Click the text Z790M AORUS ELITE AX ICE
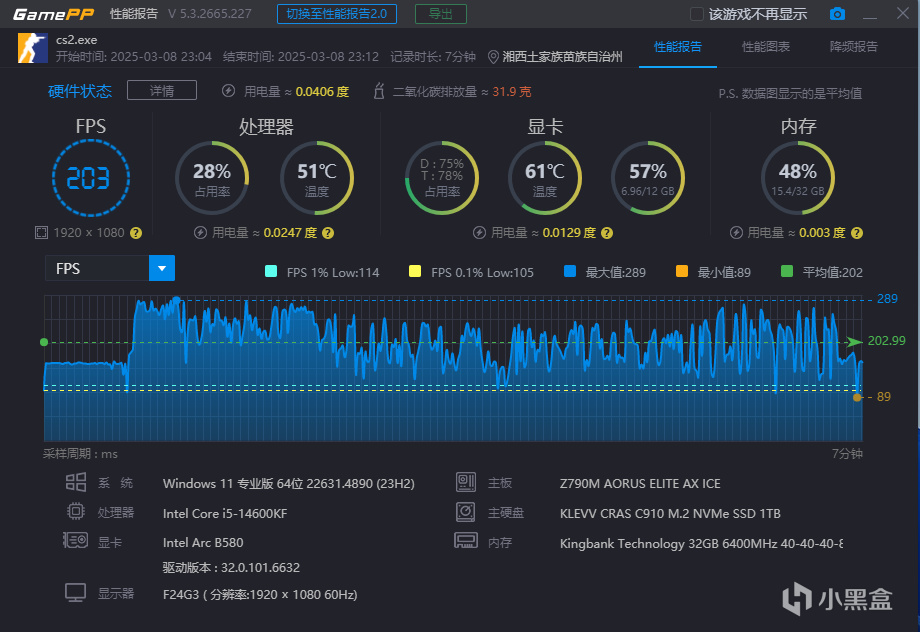Screen dimensions: 920x632 click(x=640, y=484)
